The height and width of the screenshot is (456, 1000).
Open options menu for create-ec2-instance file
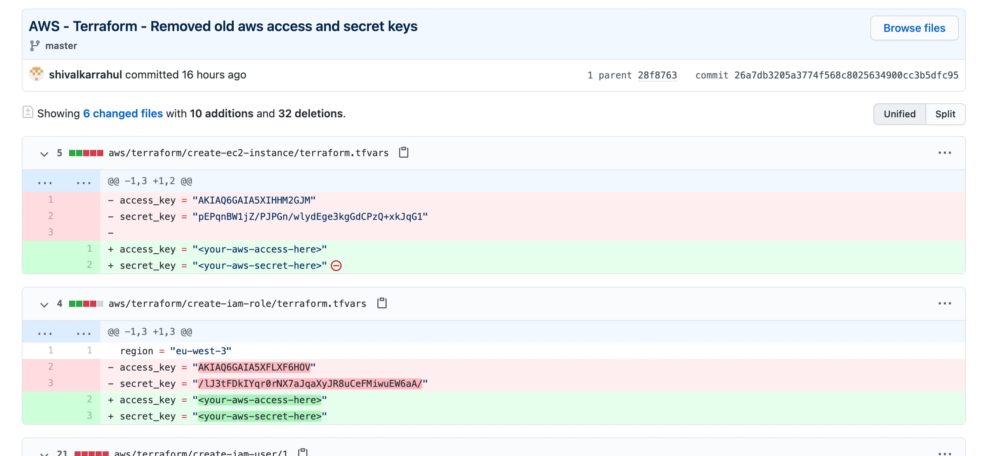point(945,153)
